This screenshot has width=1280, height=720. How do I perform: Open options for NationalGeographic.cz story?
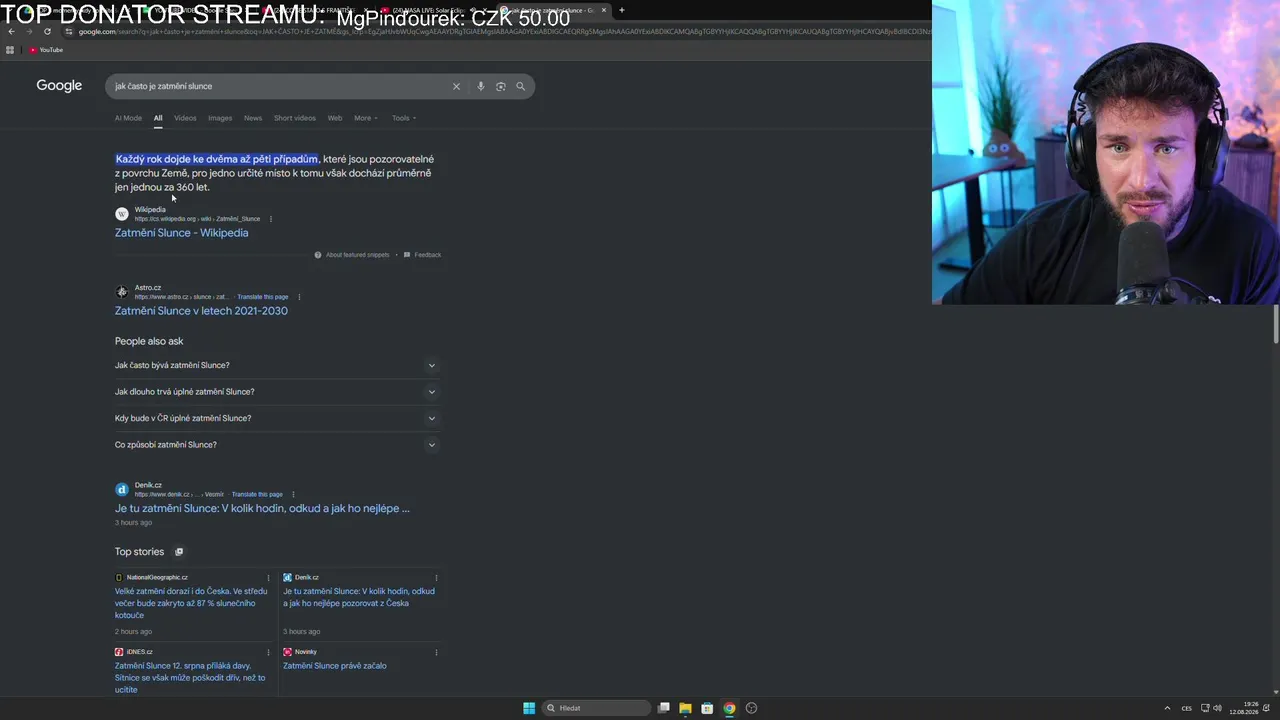(268, 577)
